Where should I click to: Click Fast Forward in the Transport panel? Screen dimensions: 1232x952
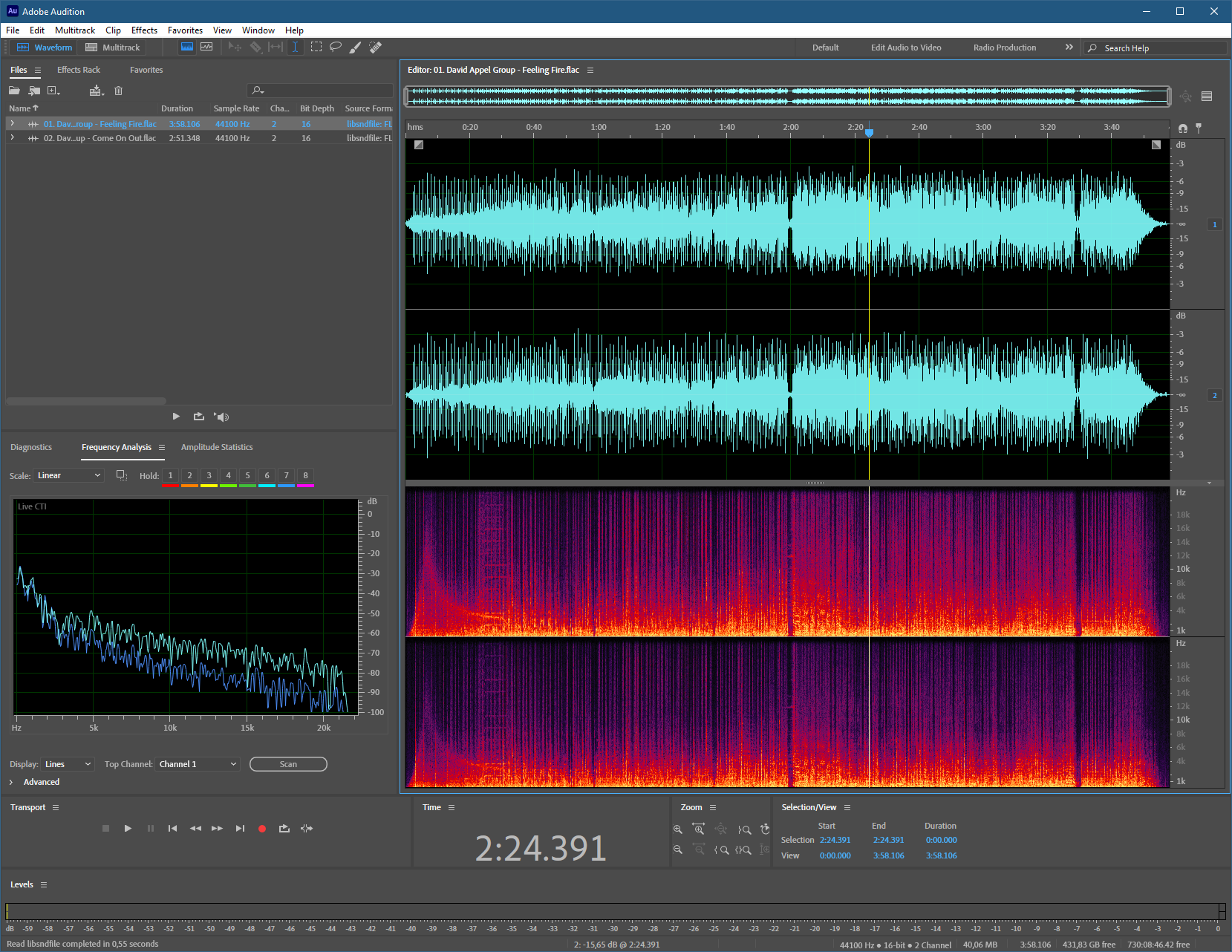point(217,828)
